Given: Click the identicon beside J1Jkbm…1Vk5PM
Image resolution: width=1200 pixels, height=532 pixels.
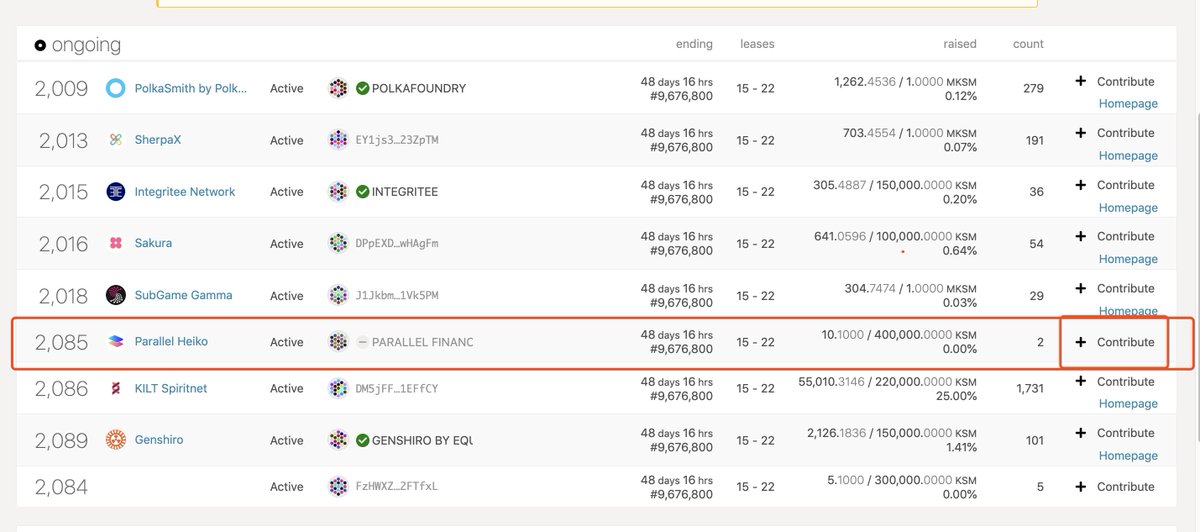Looking at the screenshot, I should point(339,295).
